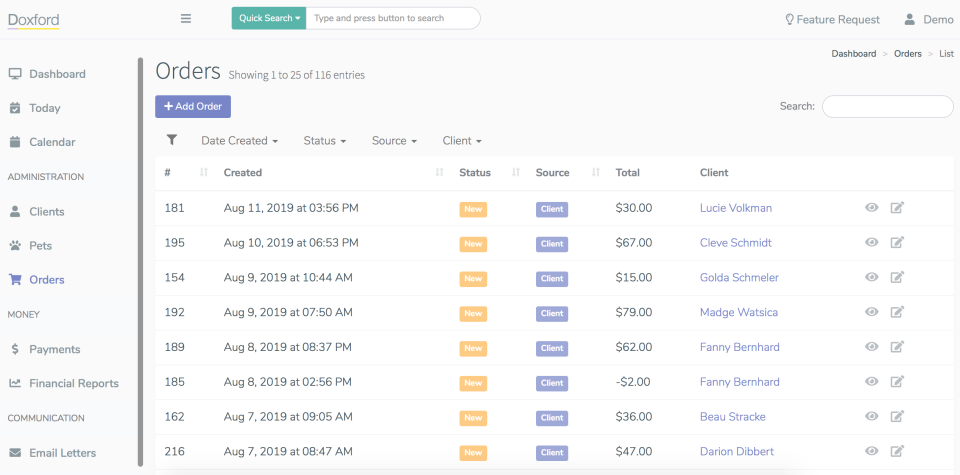Click the orders Search input field

[x=887, y=106]
